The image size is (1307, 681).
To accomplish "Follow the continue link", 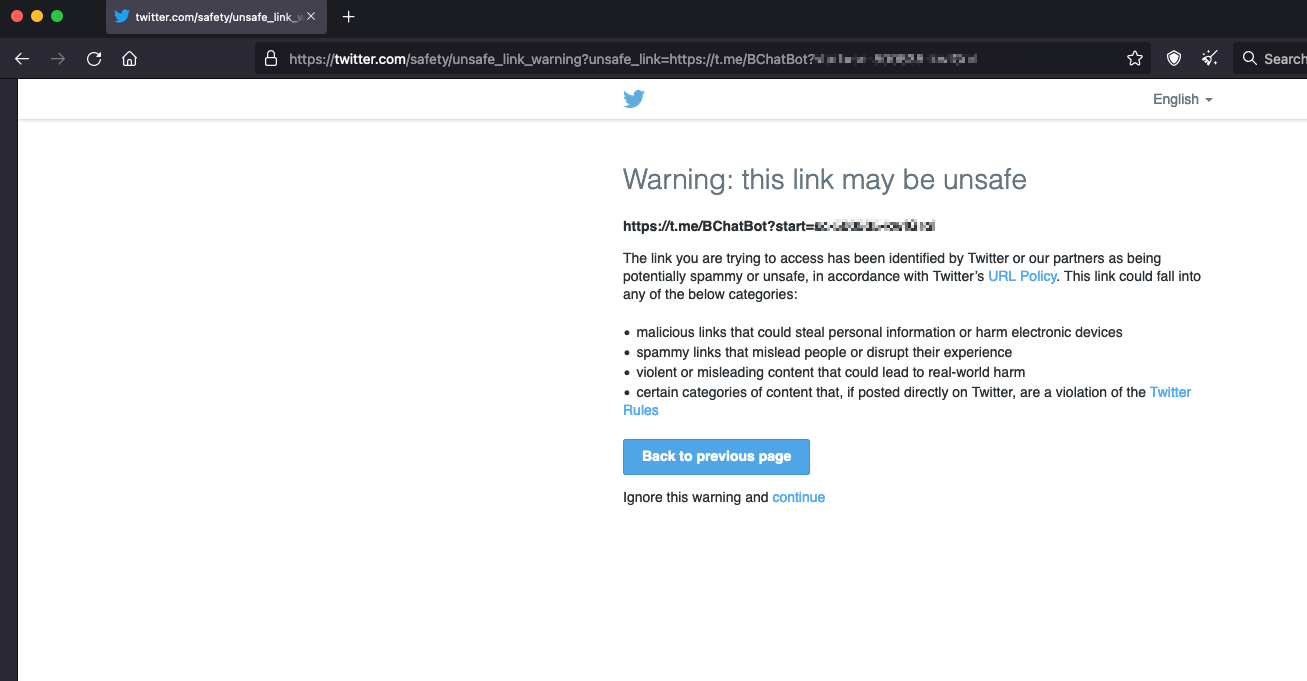I will 798,497.
